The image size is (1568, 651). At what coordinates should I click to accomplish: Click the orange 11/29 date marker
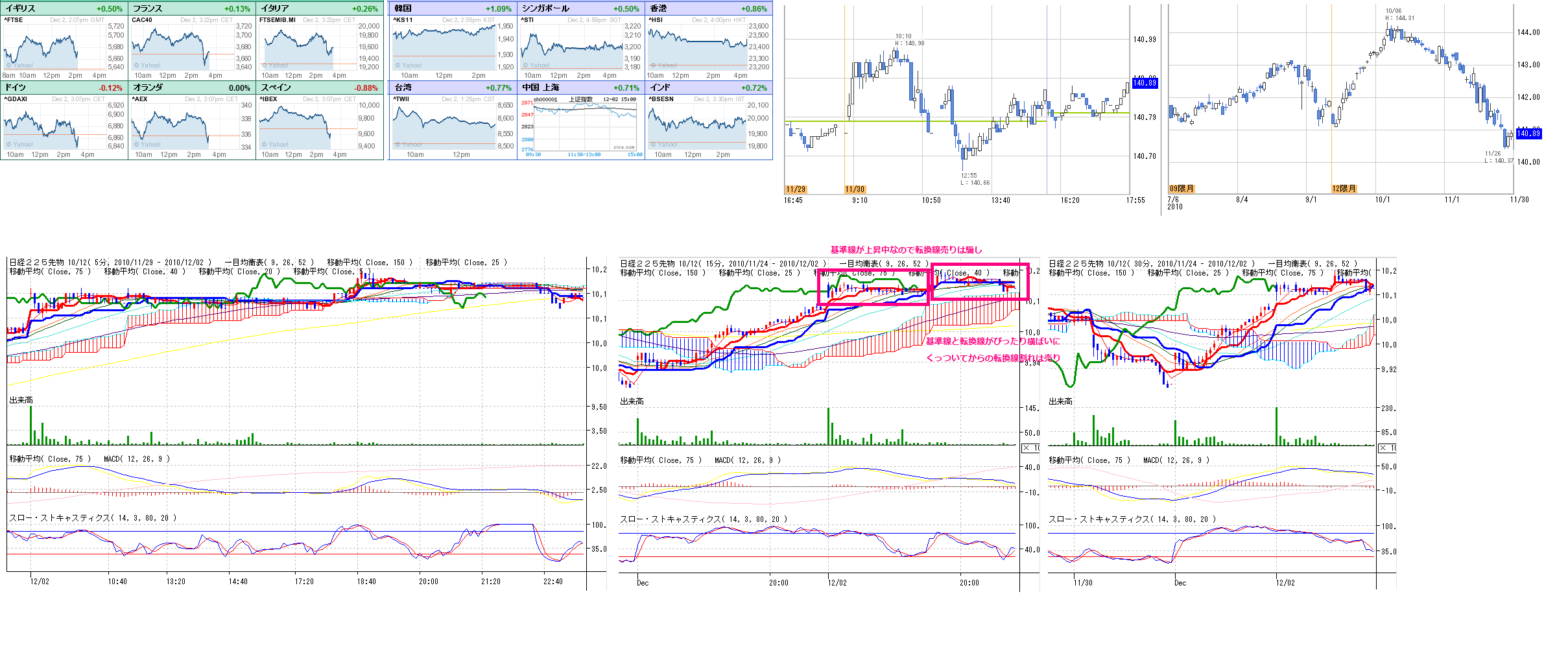pyautogui.click(x=796, y=189)
